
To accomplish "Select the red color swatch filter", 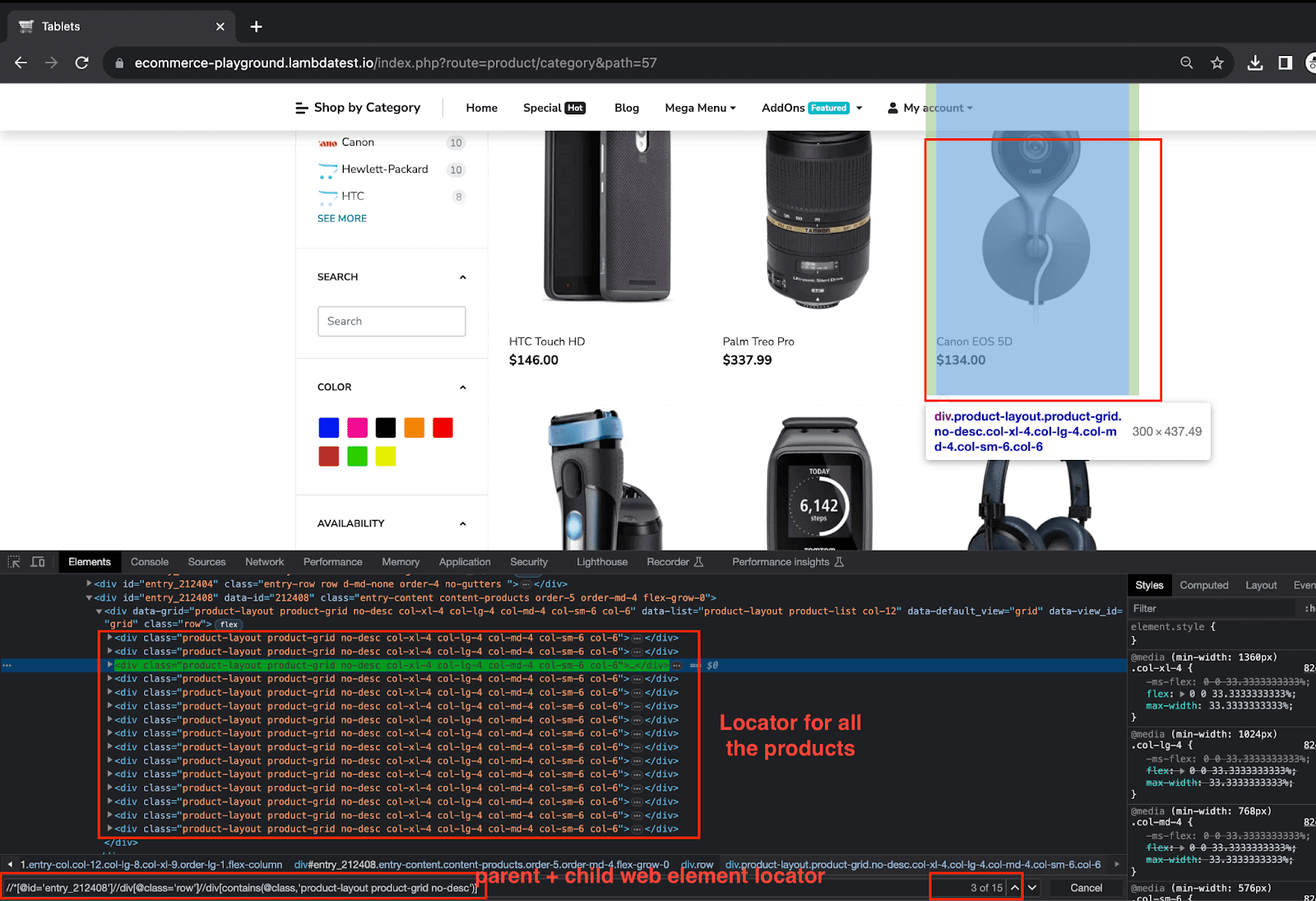I will pos(443,427).
